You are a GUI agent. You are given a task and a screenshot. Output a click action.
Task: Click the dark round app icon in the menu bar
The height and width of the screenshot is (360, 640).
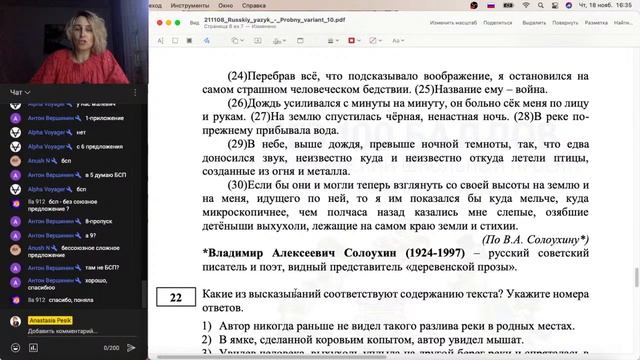tap(474, 6)
